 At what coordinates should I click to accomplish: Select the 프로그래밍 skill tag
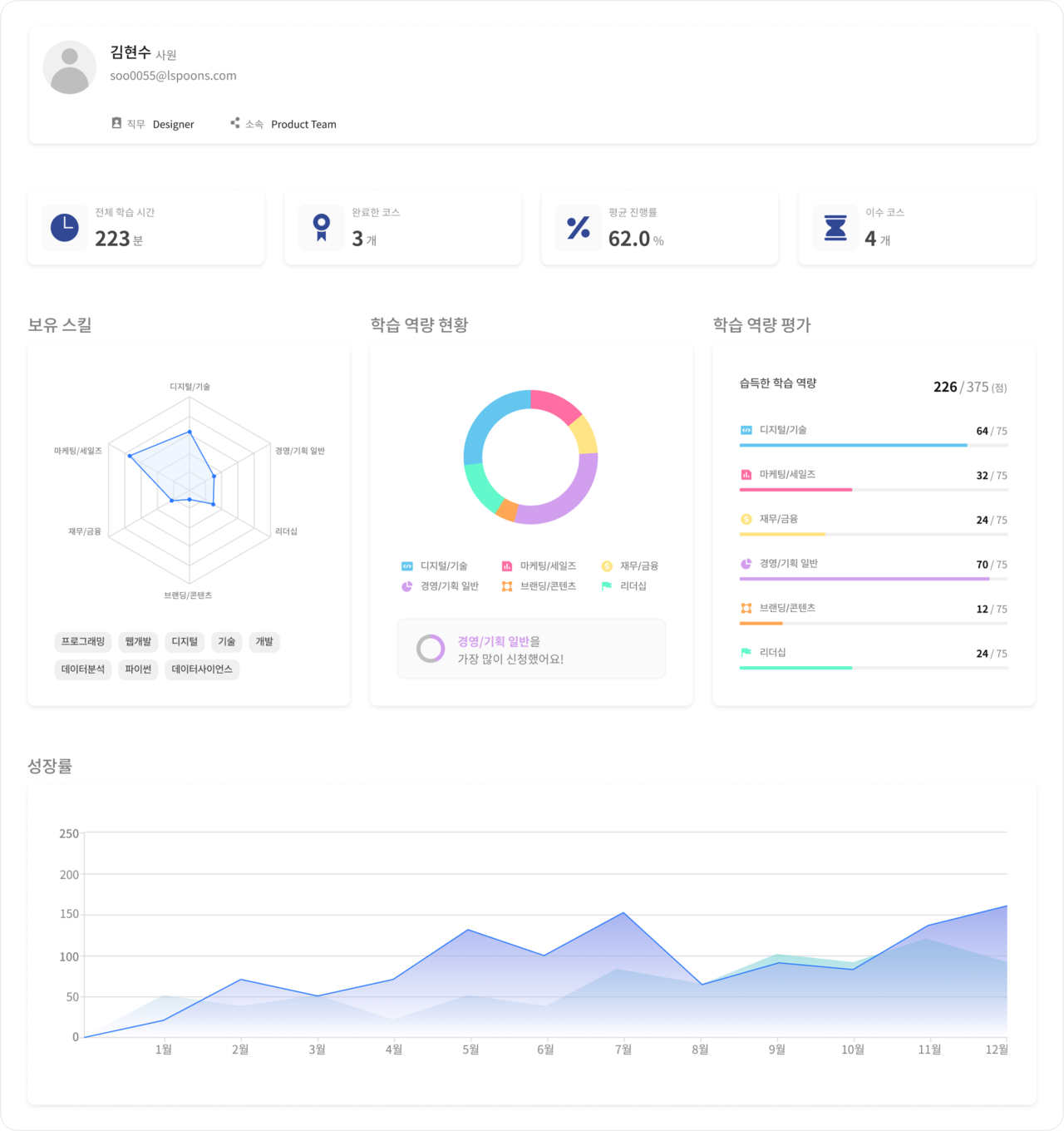[x=83, y=642]
